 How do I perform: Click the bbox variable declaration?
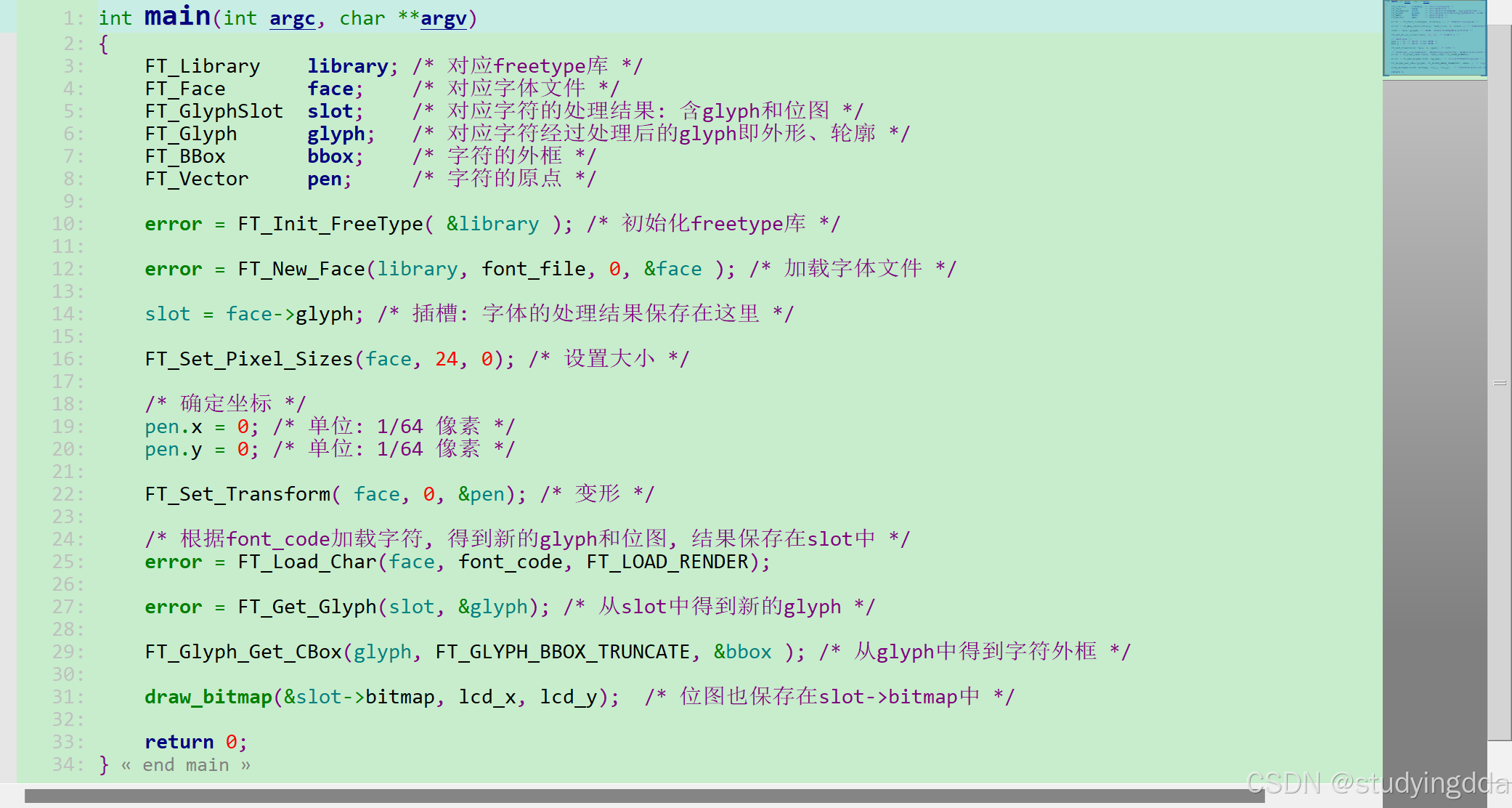coord(330,156)
